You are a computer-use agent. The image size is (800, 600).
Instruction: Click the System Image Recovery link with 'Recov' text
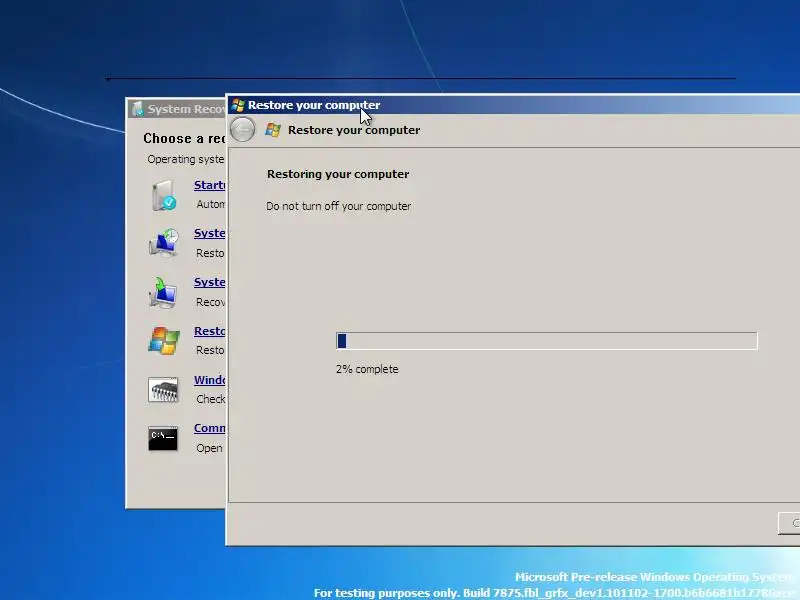(x=209, y=282)
